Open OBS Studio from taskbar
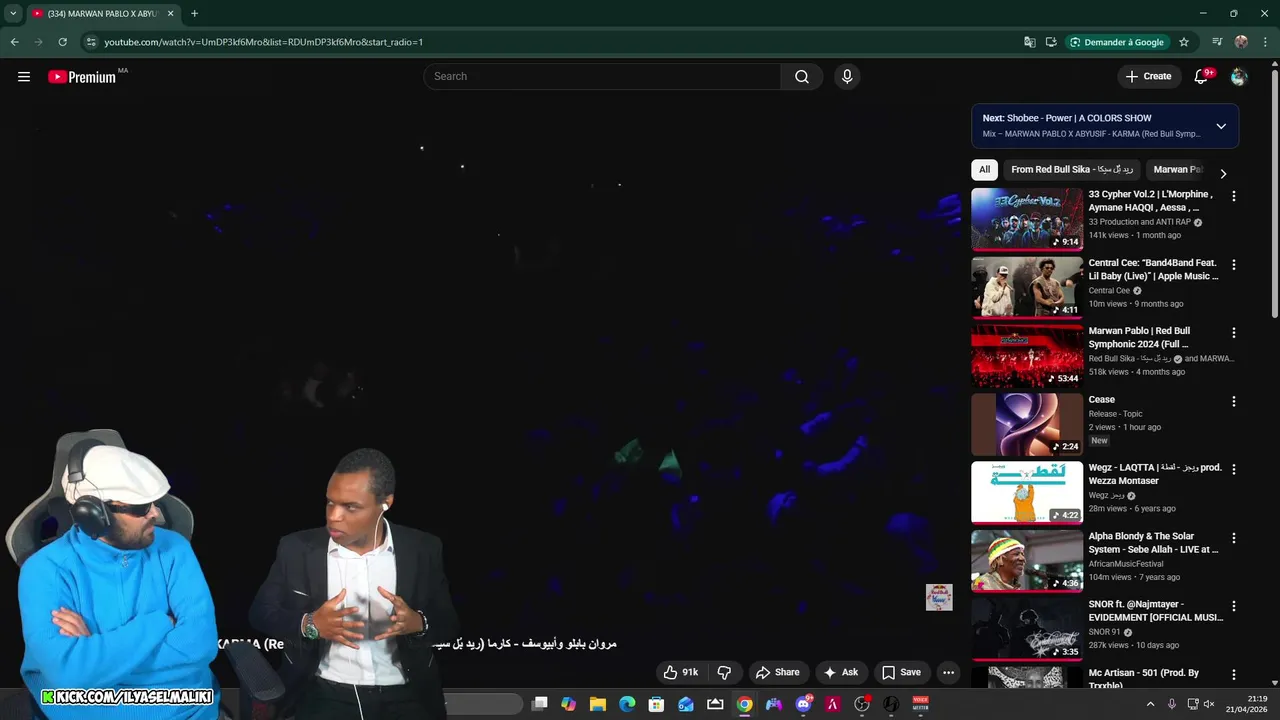The width and height of the screenshot is (1280, 720). [862, 704]
